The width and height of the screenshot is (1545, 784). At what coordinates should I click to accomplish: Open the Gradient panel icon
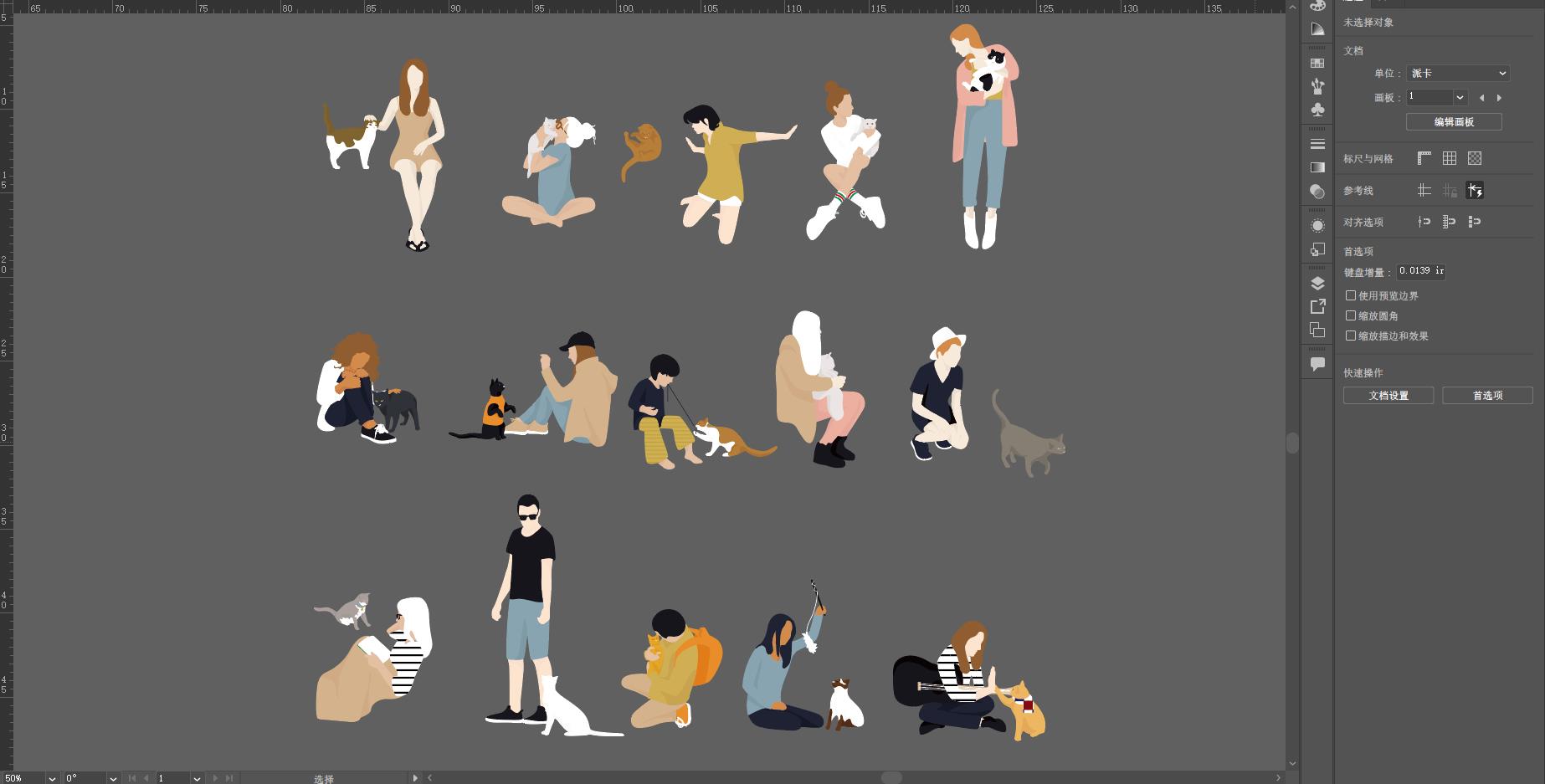(x=1317, y=167)
